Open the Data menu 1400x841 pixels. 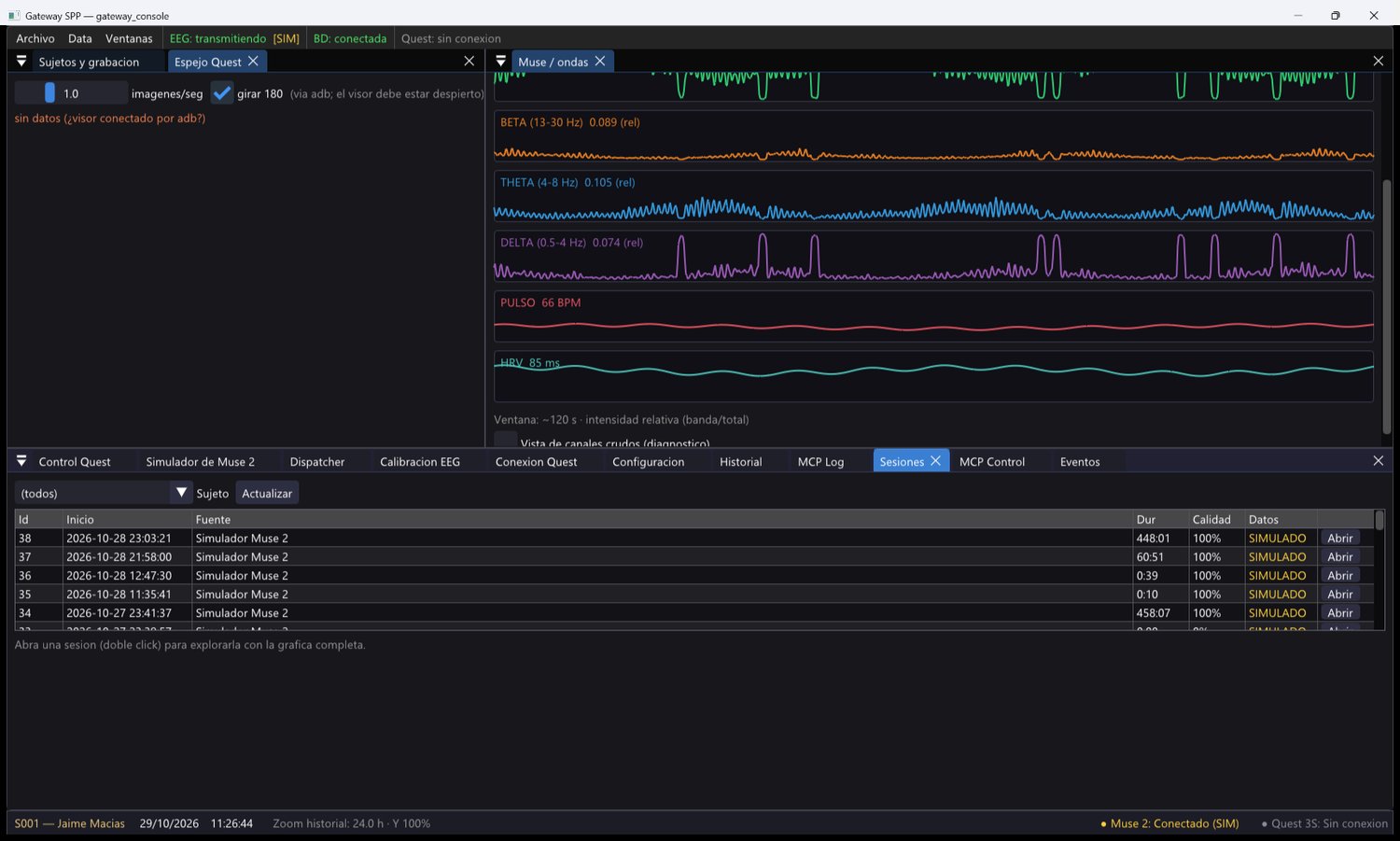[x=80, y=38]
